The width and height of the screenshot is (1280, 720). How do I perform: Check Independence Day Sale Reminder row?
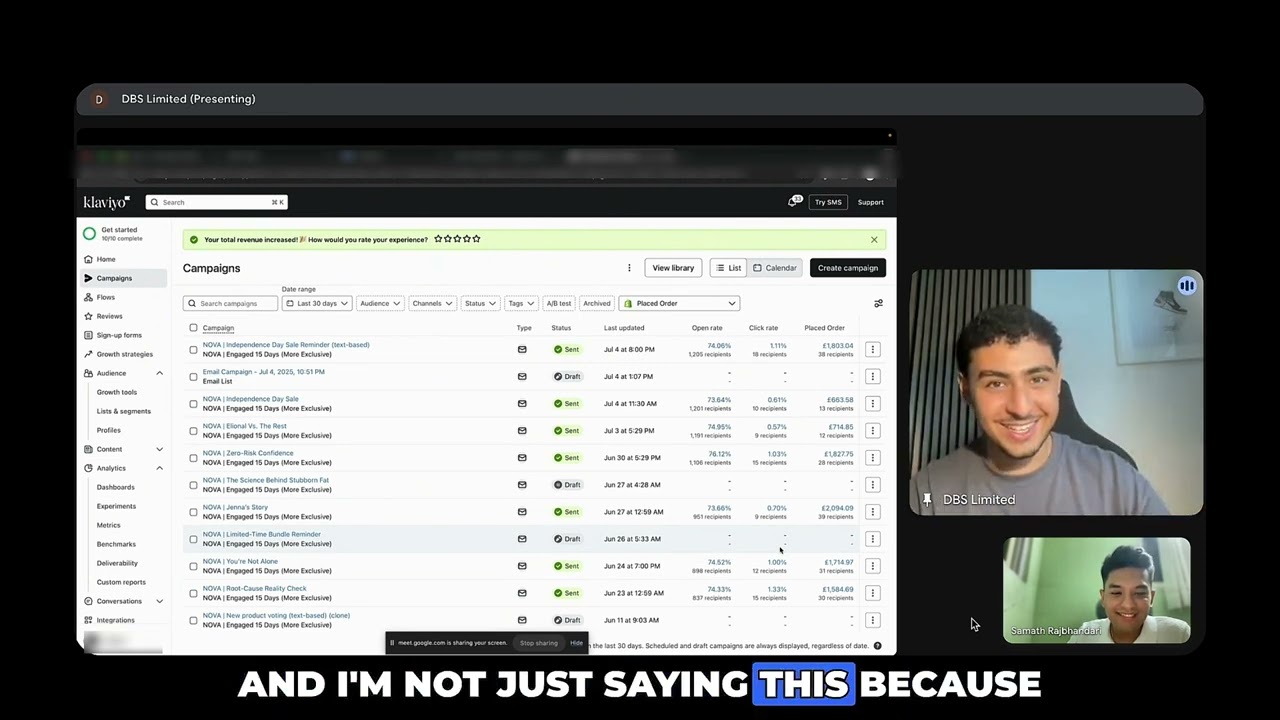[x=193, y=349]
